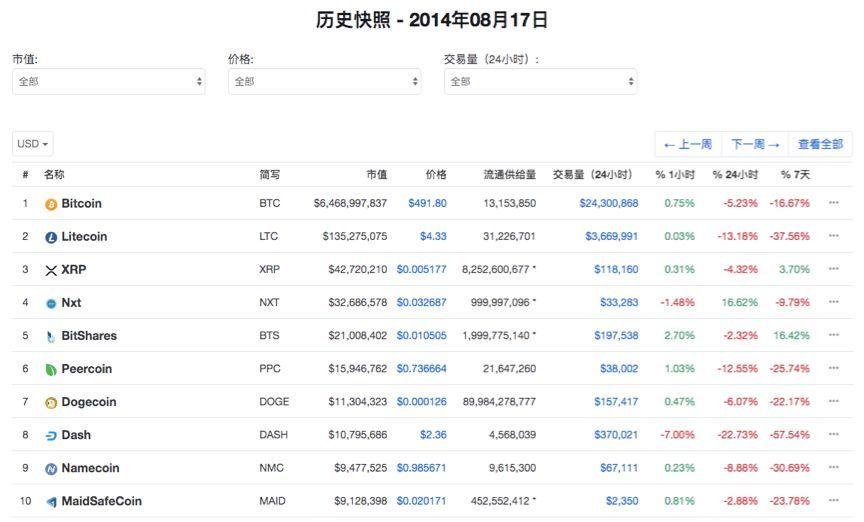This screenshot has width=864, height=522.
Task: Click the Litecoin logo icon
Action: coord(51,238)
